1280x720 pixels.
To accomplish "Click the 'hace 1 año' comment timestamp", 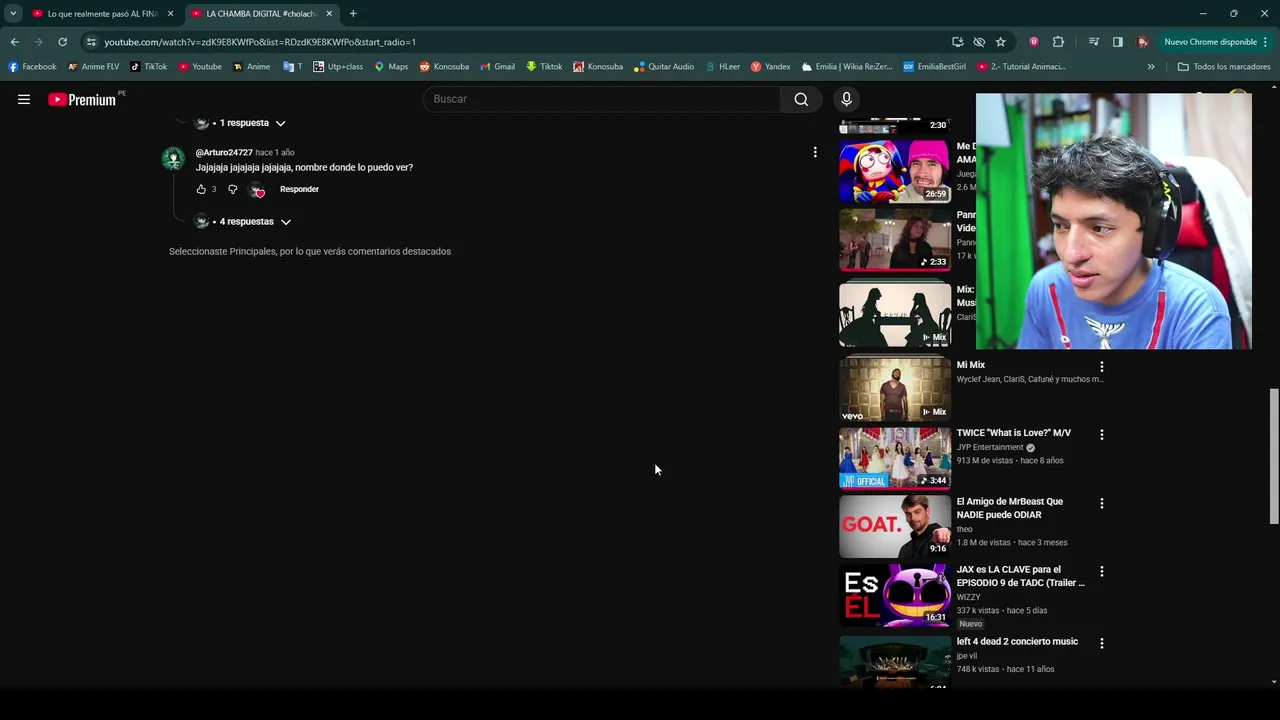I will tap(275, 152).
